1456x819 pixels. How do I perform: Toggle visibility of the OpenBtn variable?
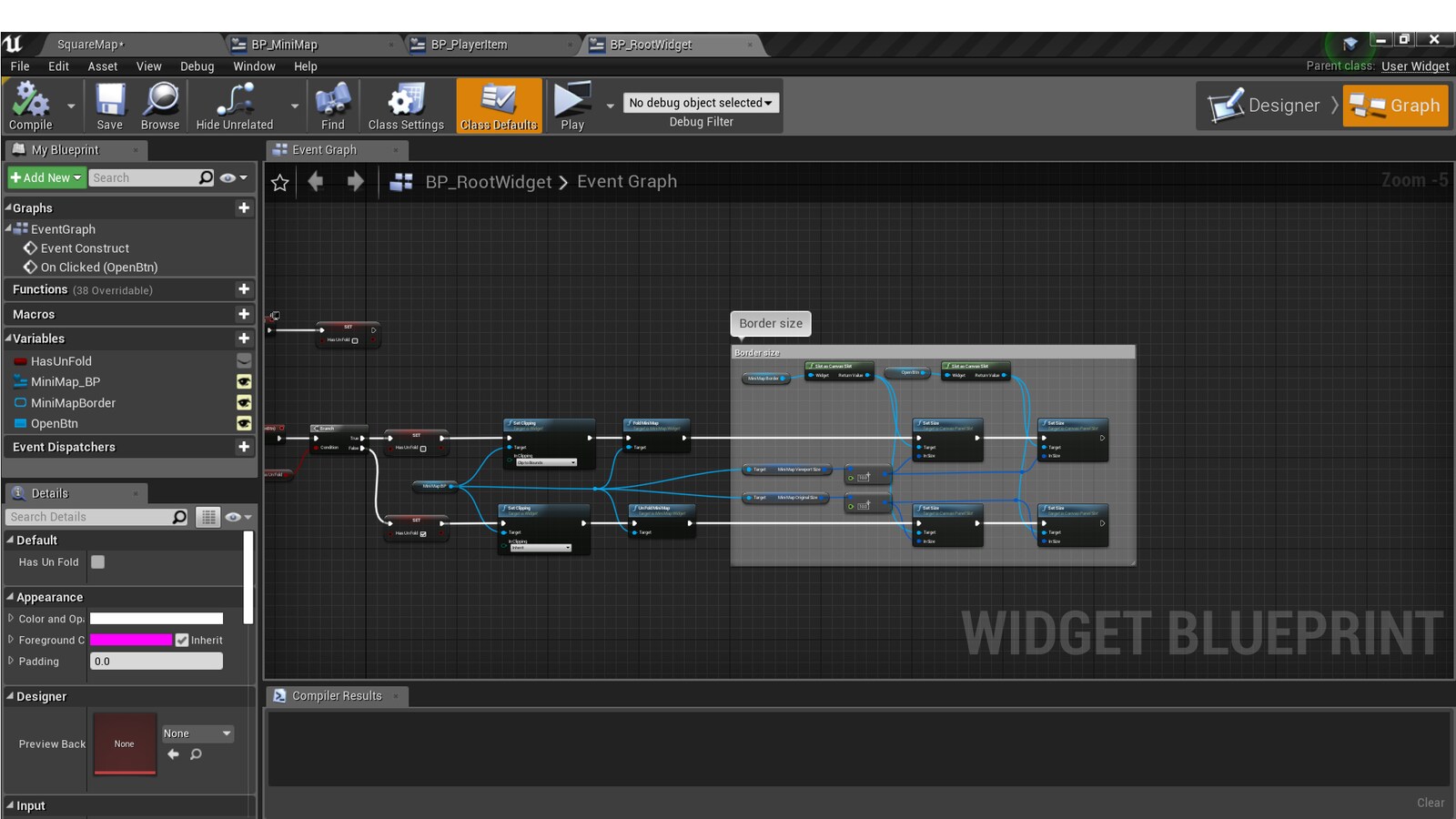244,423
